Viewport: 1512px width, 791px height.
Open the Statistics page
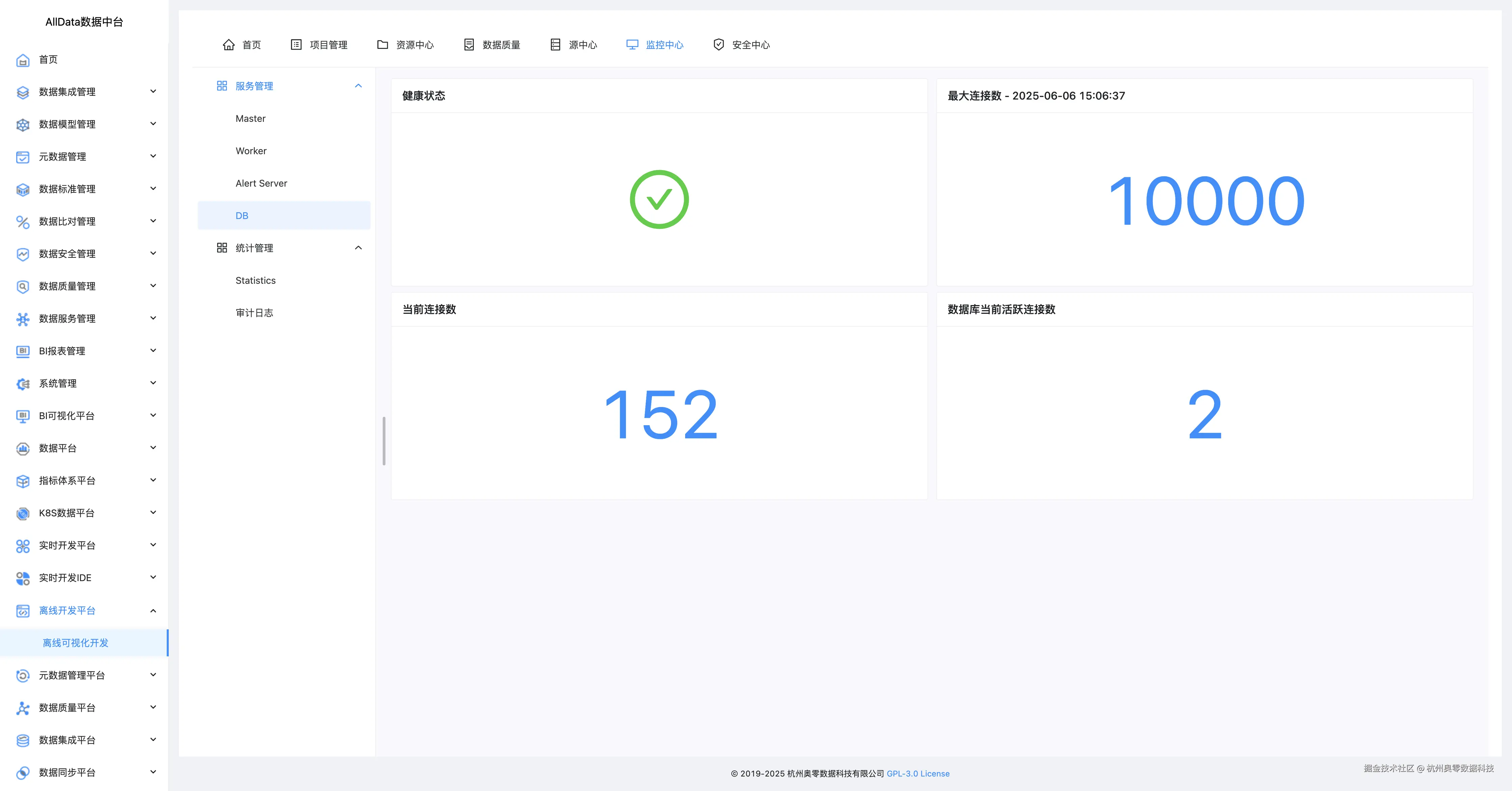pos(255,280)
